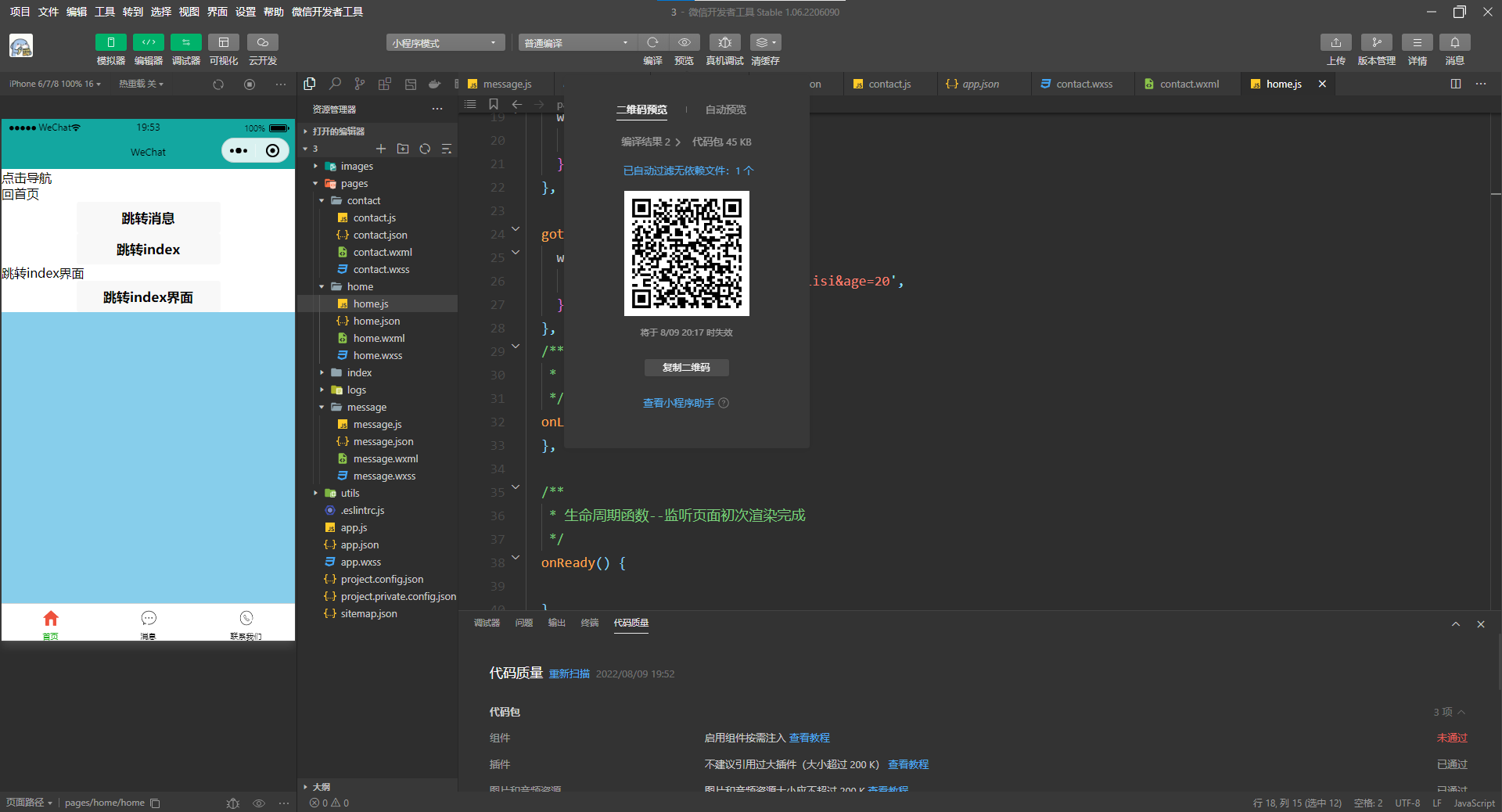This screenshot has height=812, width=1502.
Task: Click the Upload icon
Action: pos(1336,42)
